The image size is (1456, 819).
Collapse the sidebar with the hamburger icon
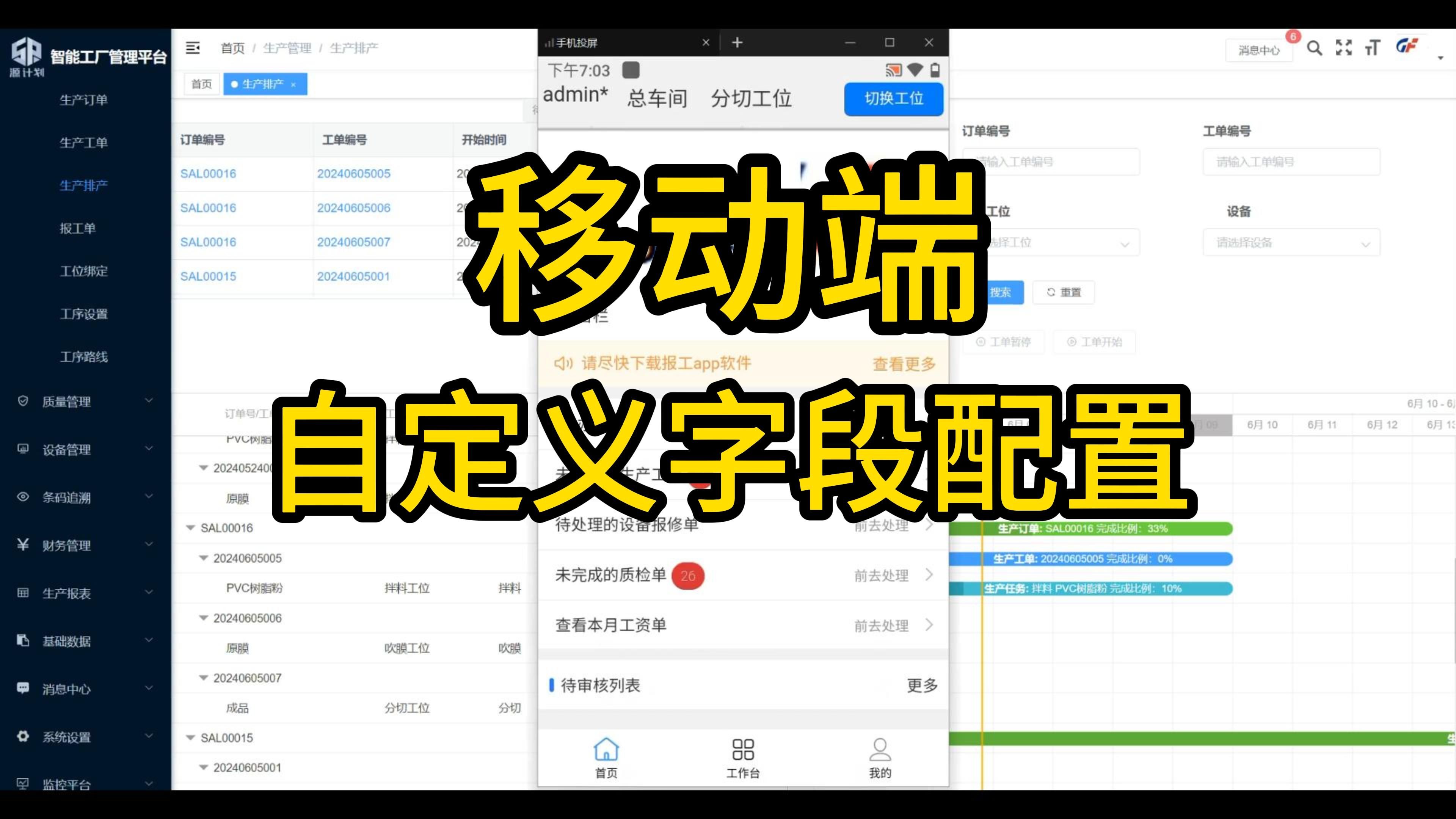pos(193,48)
